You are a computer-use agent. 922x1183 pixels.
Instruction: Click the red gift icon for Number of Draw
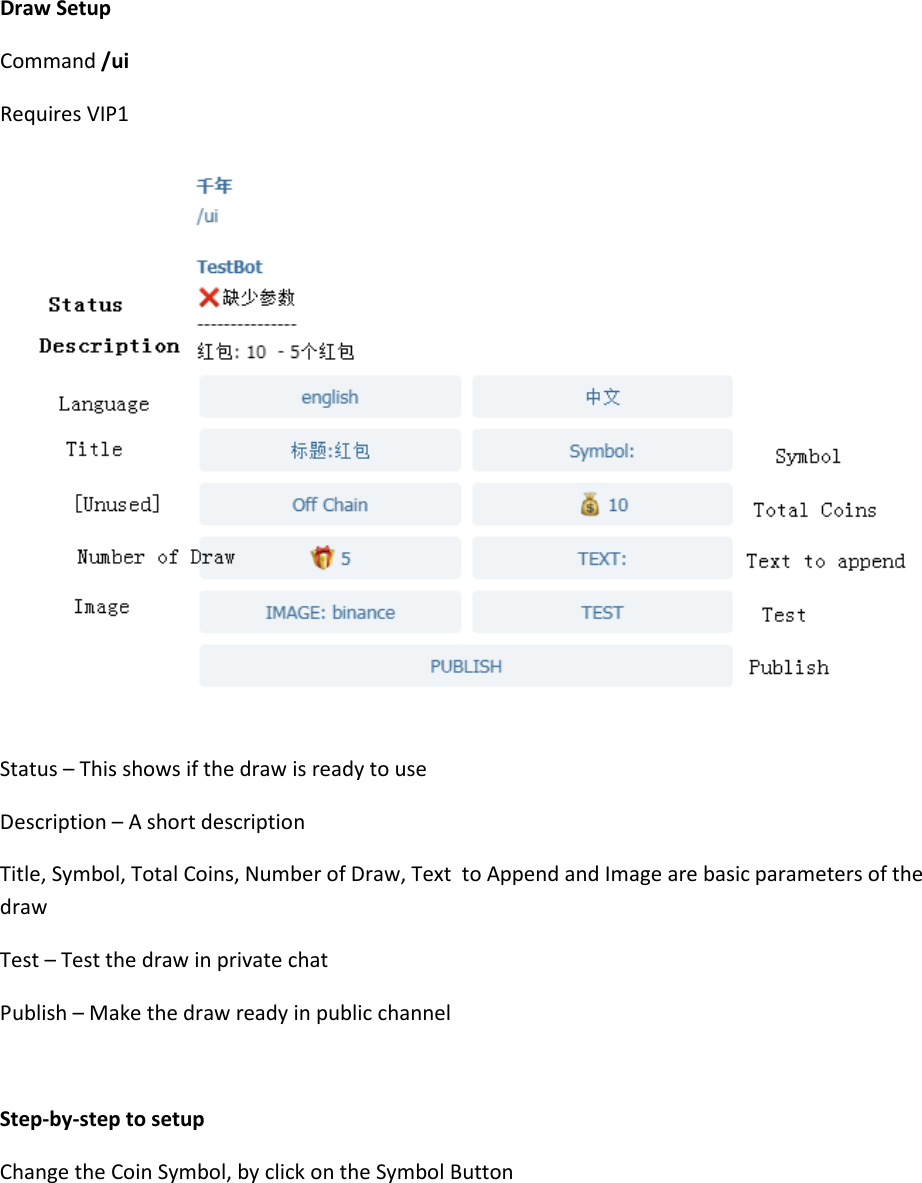point(324,557)
